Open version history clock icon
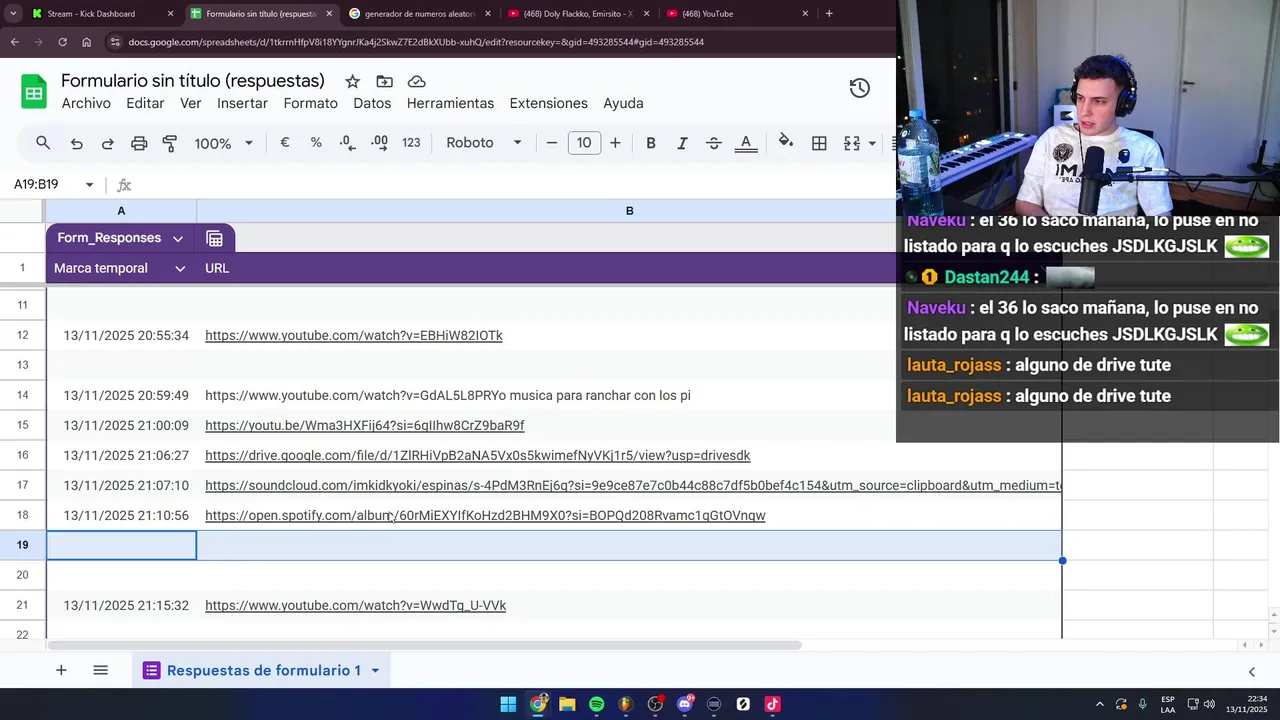1280x720 pixels. 859,88
